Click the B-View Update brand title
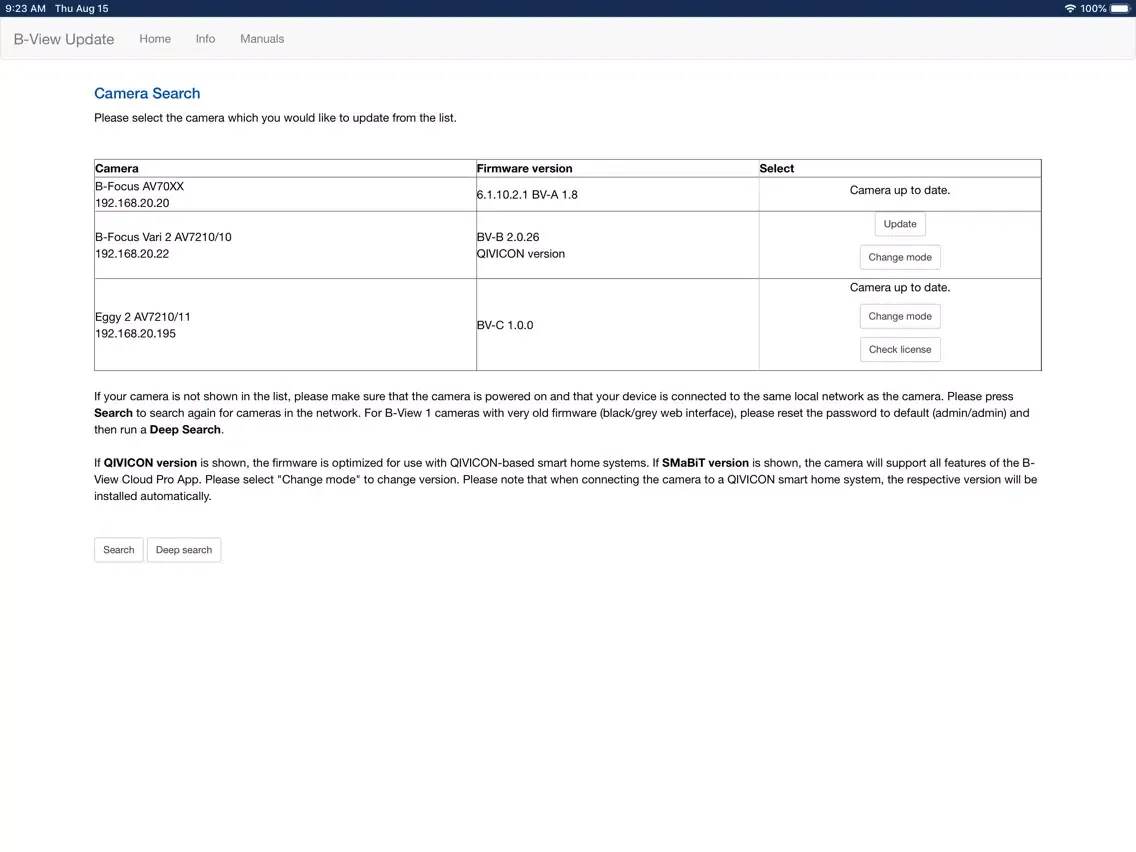 click(x=64, y=39)
